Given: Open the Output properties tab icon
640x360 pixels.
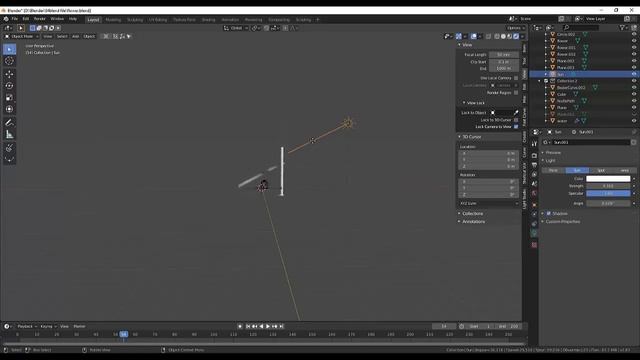Looking at the screenshot, I should coord(534,165).
